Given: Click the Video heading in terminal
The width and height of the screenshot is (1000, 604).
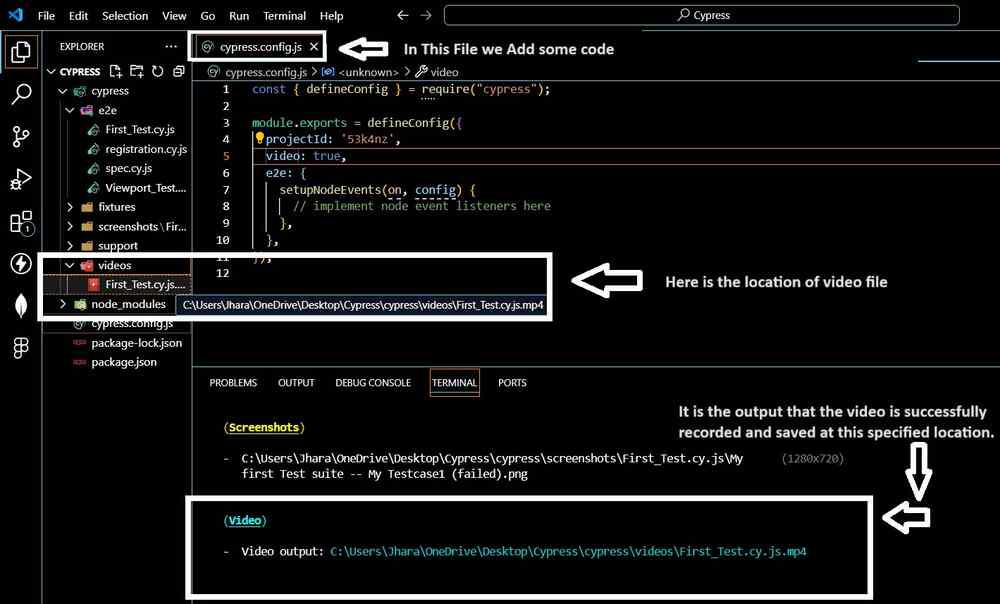Looking at the screenshot, I should 245,520.
